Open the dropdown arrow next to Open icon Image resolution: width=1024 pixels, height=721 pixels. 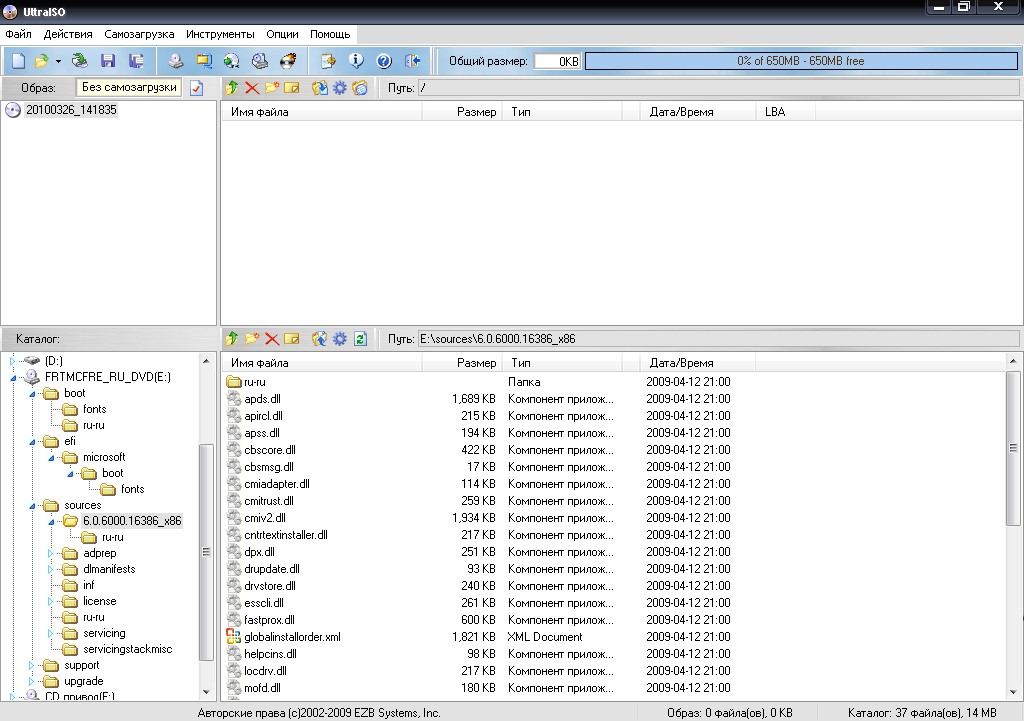58,62
